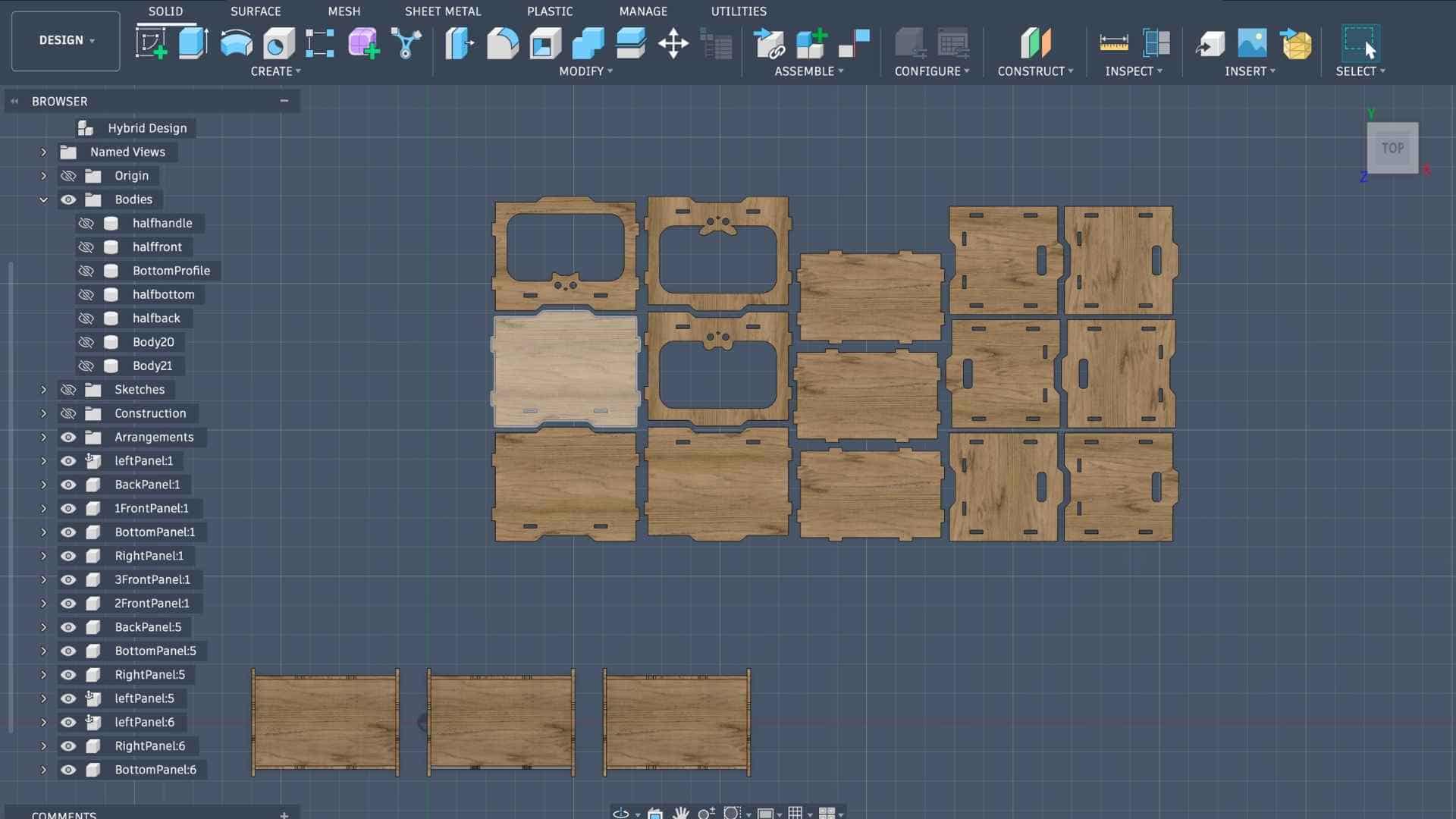Switch to the SHEET METAL tab
Viewport: 1456px width, 819px height.
442,11
